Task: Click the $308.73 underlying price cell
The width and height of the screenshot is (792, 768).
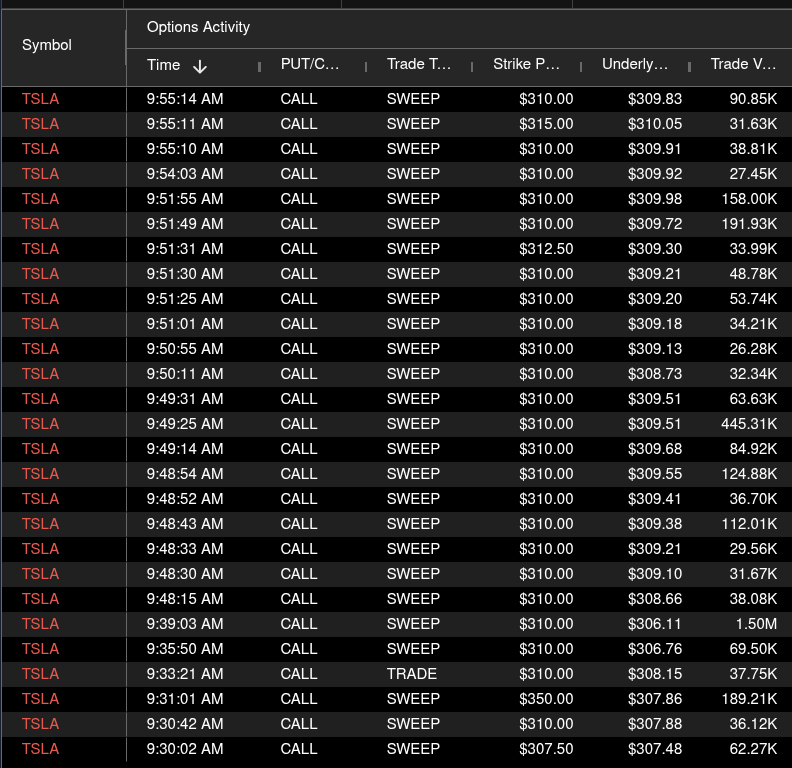Action: point(655,374)
